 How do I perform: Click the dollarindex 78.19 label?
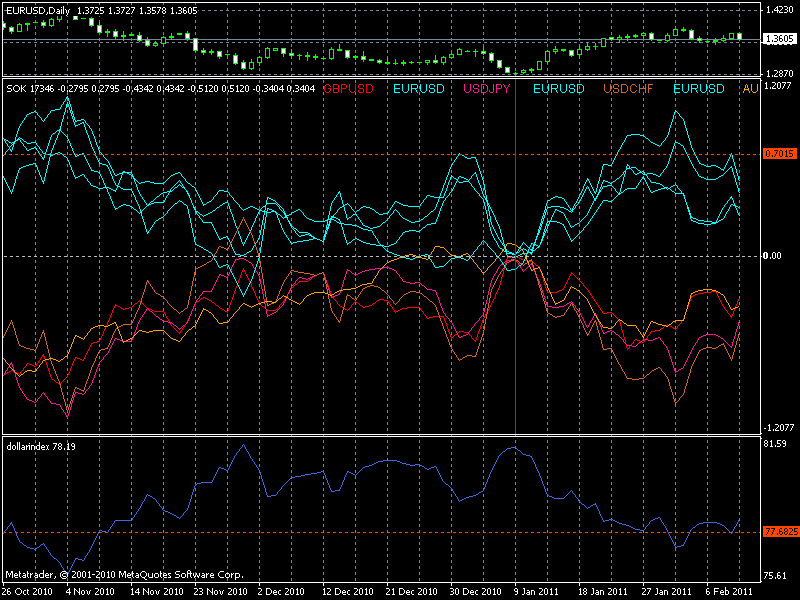[x=41, y=446]
